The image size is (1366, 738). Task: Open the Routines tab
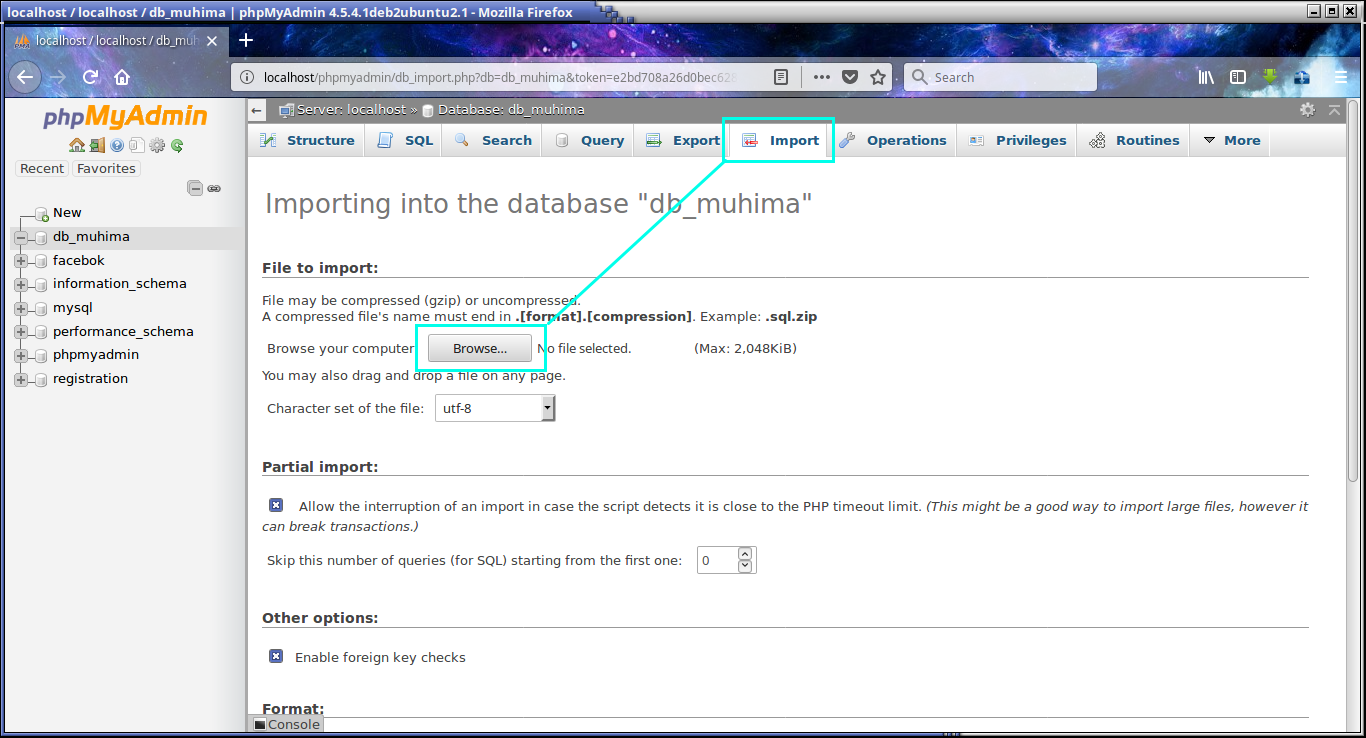tap(1134, 140)
